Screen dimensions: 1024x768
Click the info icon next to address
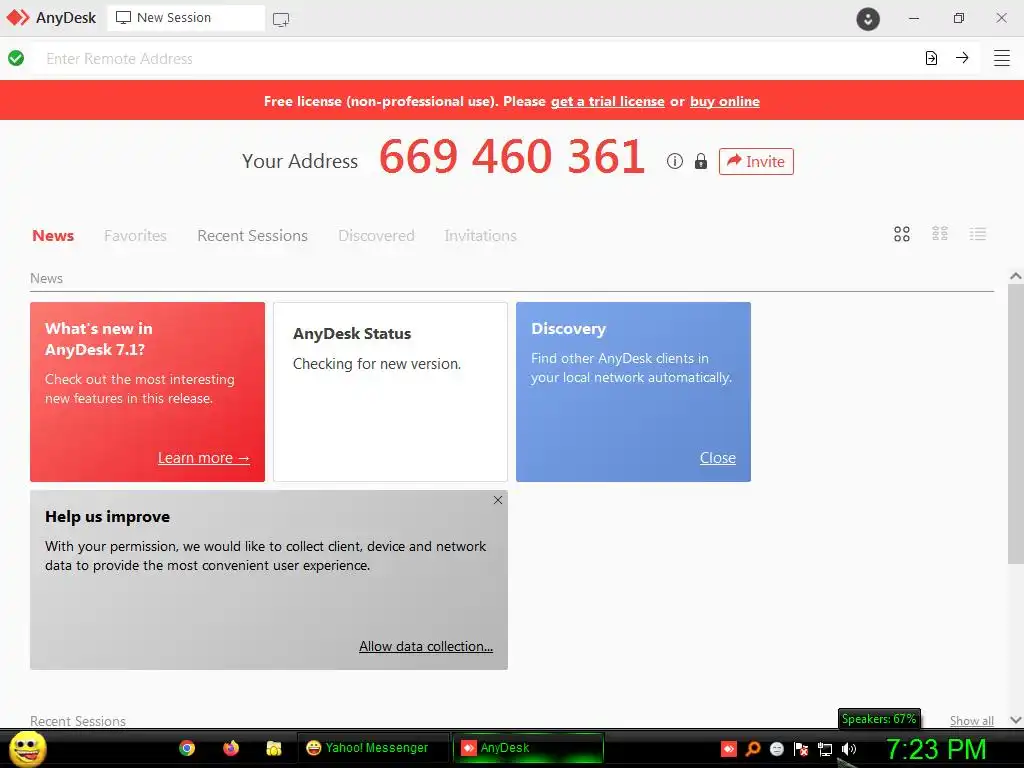pos(675,161)
